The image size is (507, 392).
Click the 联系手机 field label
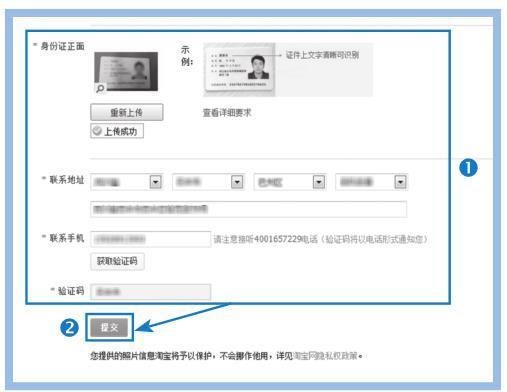[x=67, y=238]
